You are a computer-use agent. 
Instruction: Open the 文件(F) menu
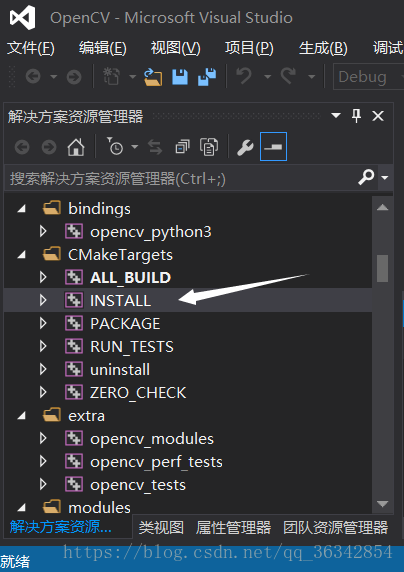click(31, 48)
